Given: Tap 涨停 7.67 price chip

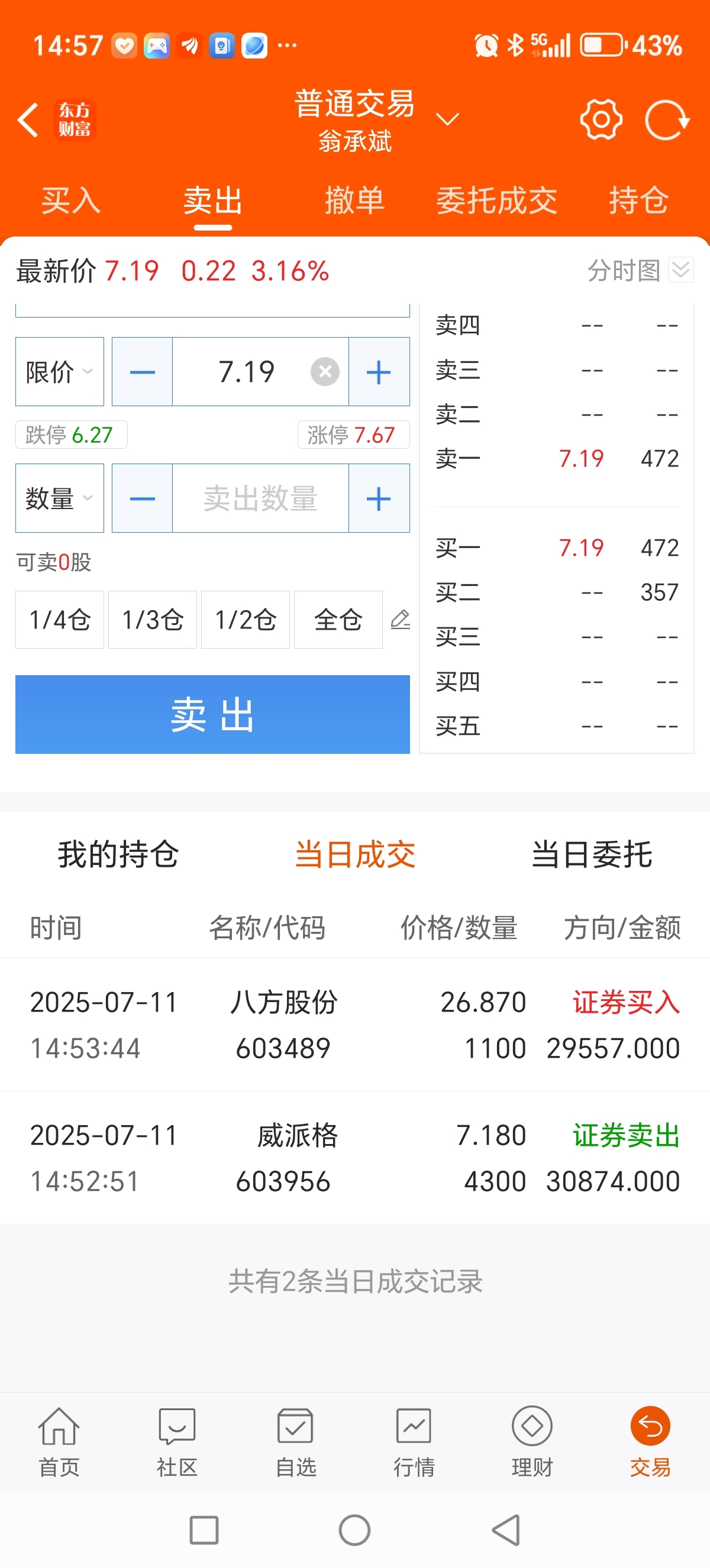Looking at the screenshot, I should point(353,435).
